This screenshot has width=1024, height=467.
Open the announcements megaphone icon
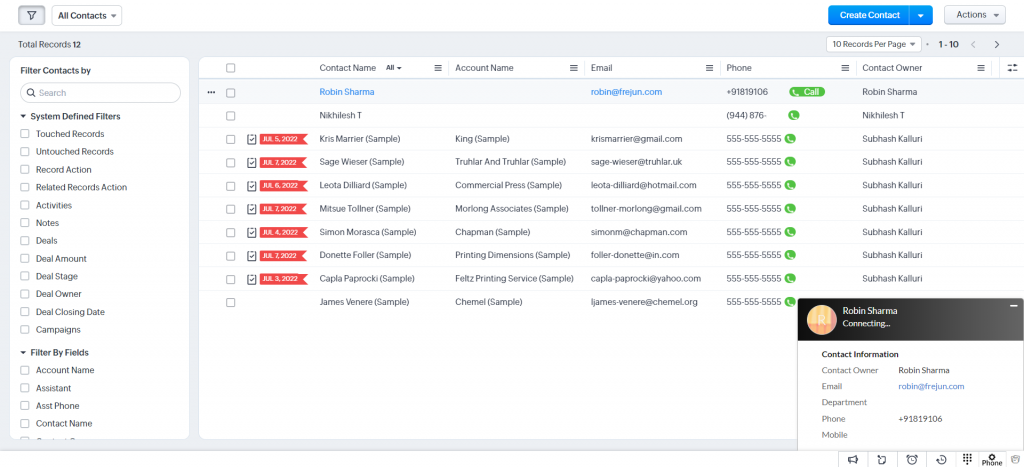point(853,459)
